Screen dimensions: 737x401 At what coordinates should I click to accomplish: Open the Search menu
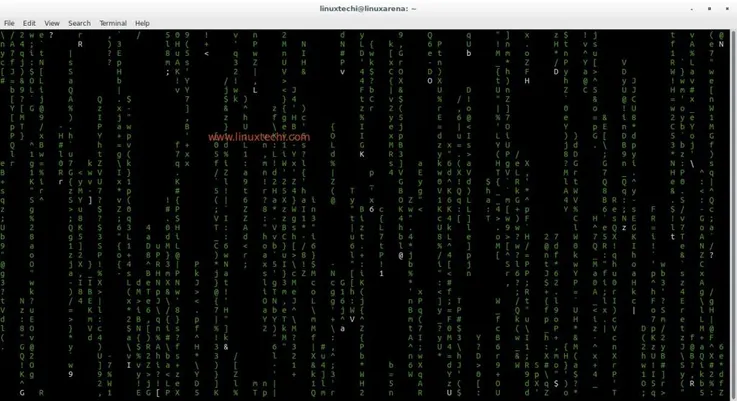(79, 23)
